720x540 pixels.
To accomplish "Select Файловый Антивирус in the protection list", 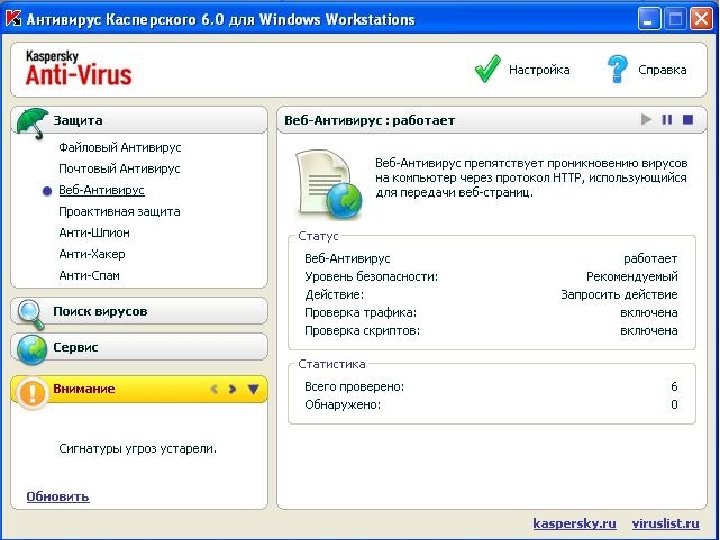I will tap(120, 148).
